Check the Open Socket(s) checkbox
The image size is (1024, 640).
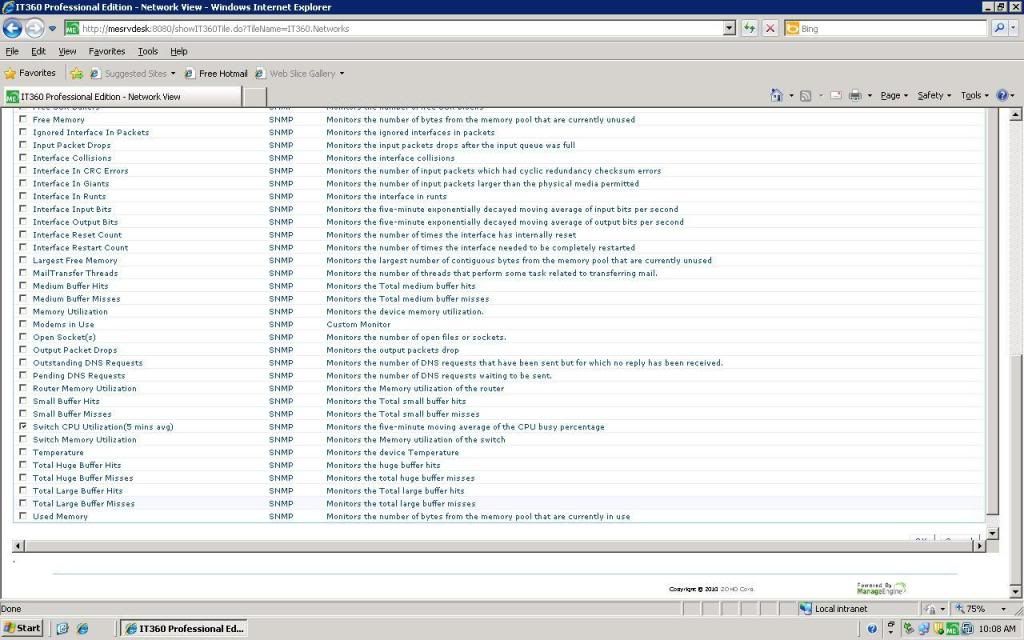(x=23, y=336)
